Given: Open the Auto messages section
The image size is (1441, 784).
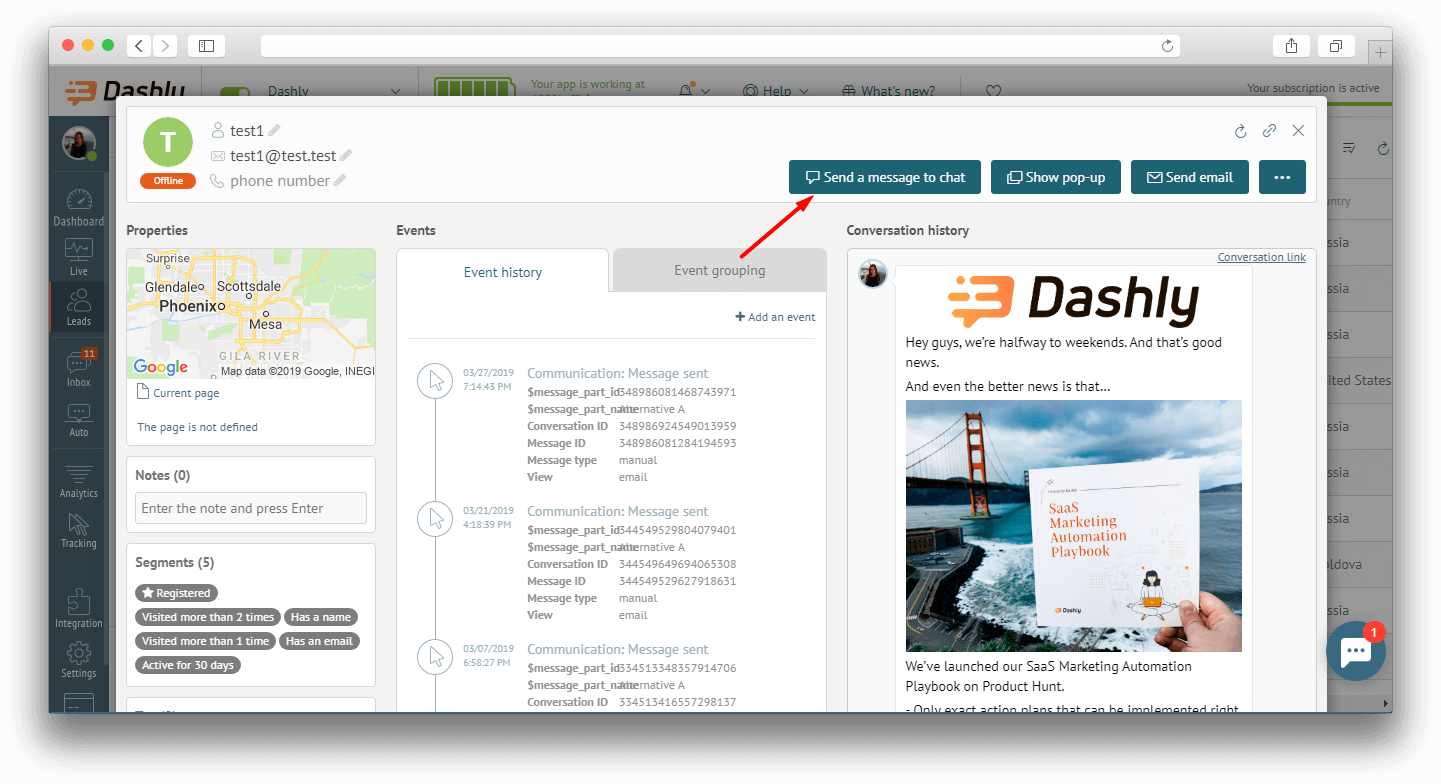Looking at the screenshot, I should pyautogui.click(x=79, y=420).
